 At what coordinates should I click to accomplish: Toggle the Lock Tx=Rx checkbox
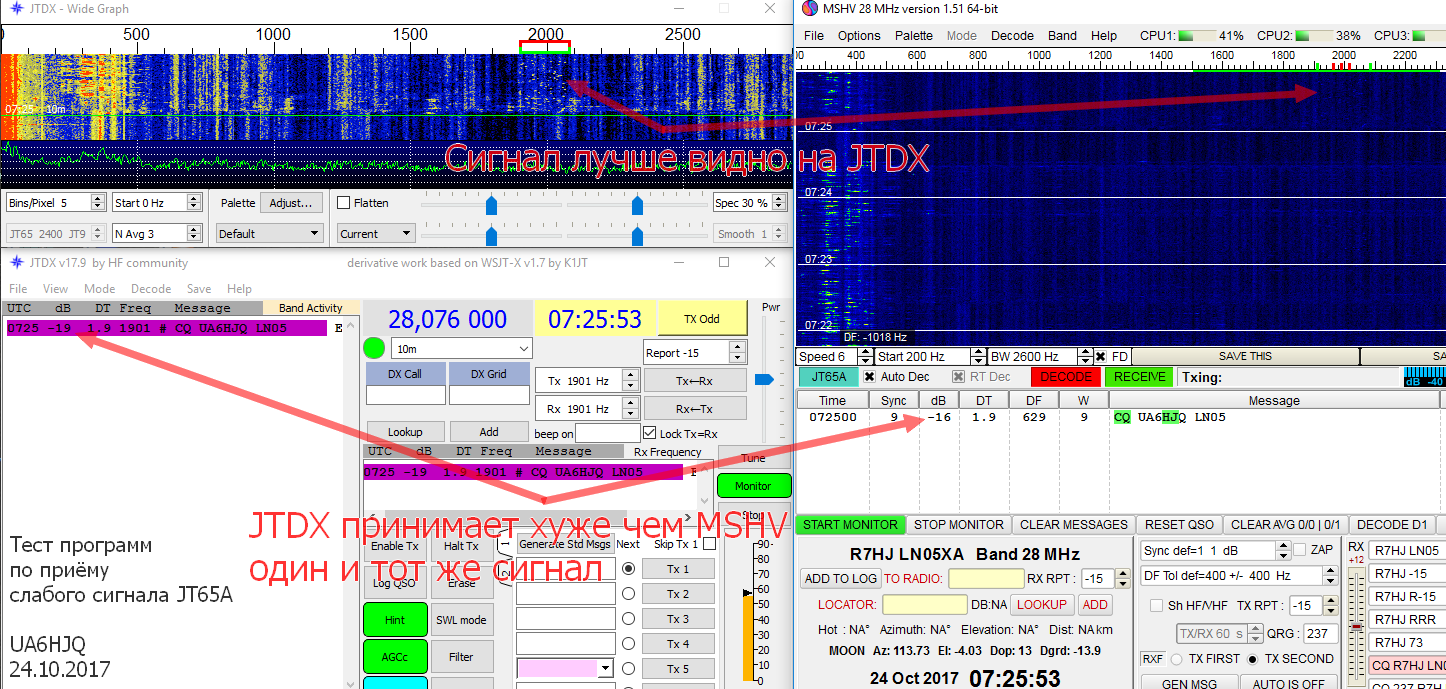[x=650, y=433]
